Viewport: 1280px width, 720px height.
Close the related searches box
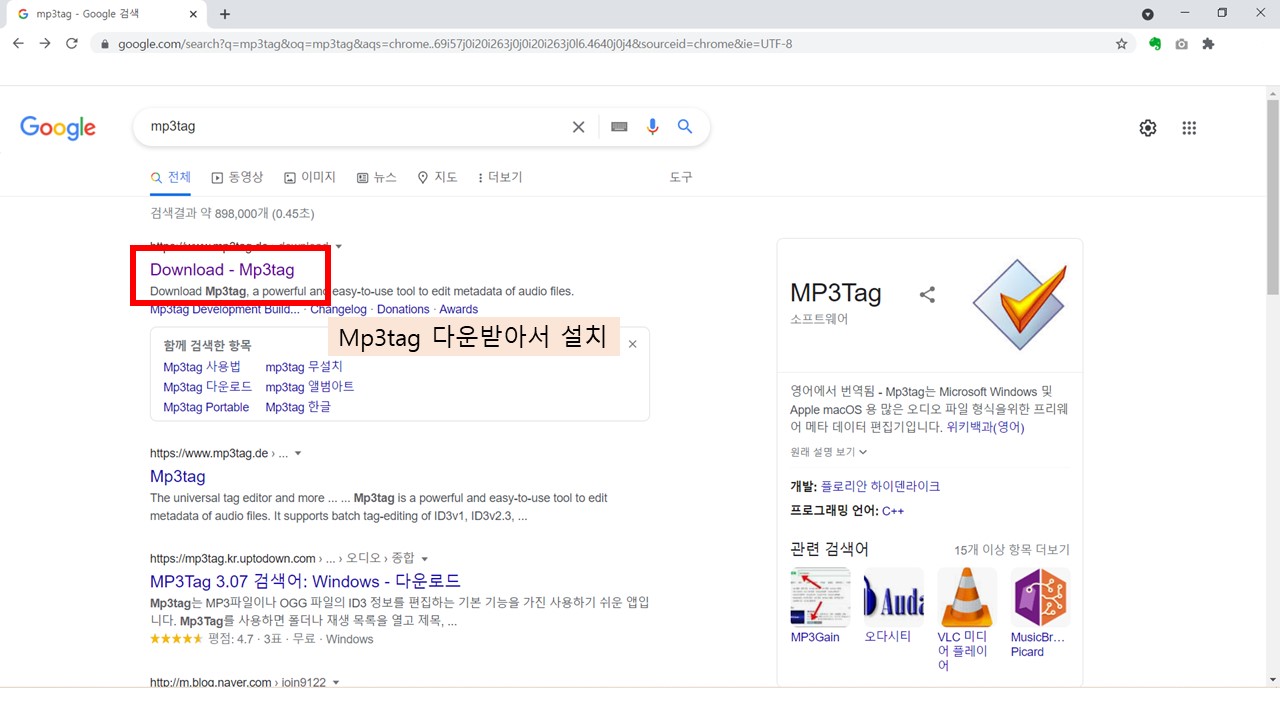pyautogui.click(x=632, y=344)
